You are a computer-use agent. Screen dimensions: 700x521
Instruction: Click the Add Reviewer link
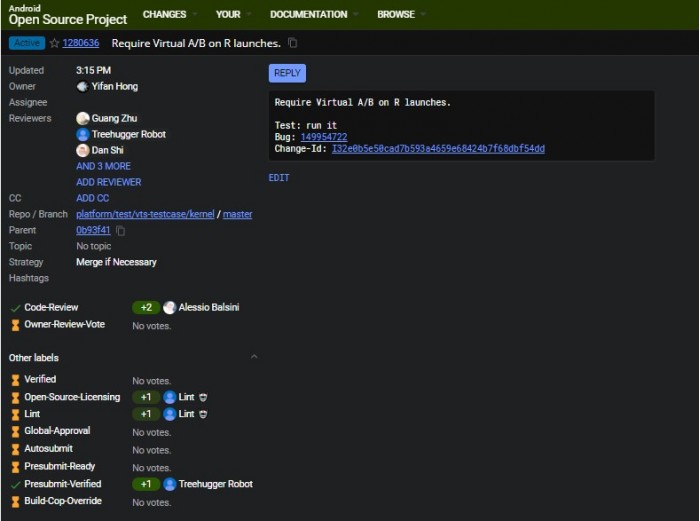(108, 182)
